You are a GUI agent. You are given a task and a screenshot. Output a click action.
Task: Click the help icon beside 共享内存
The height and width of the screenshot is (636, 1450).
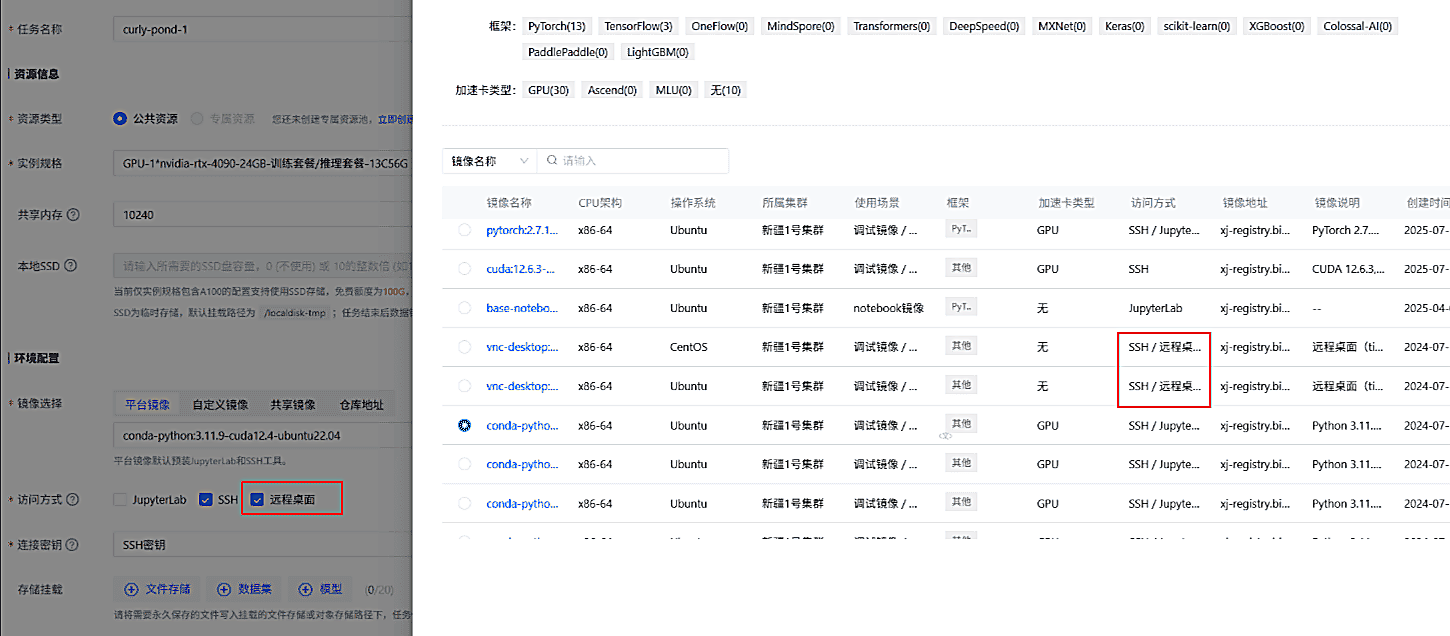point(73,215)
